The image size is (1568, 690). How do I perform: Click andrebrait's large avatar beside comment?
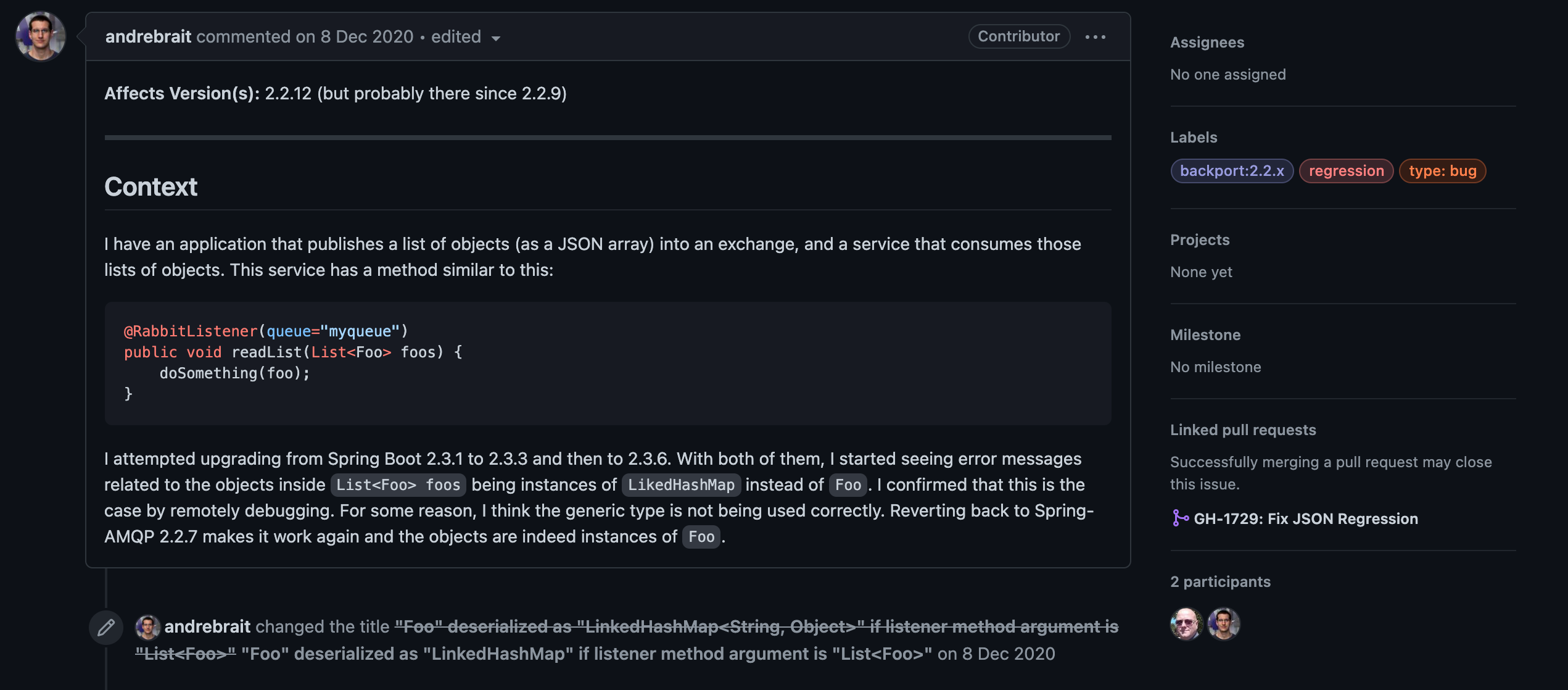41,36
